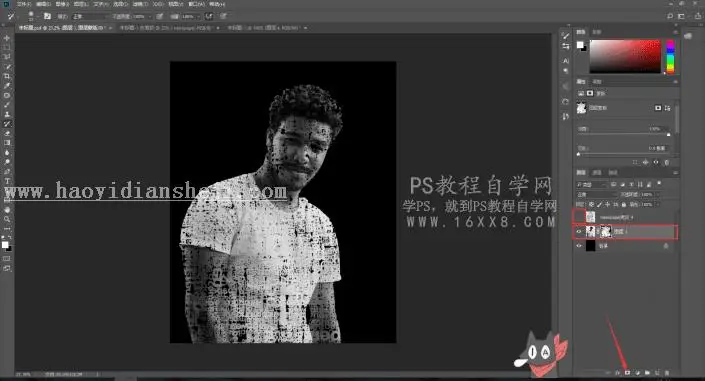Select the Hand tool

click(x=7, y=210)
